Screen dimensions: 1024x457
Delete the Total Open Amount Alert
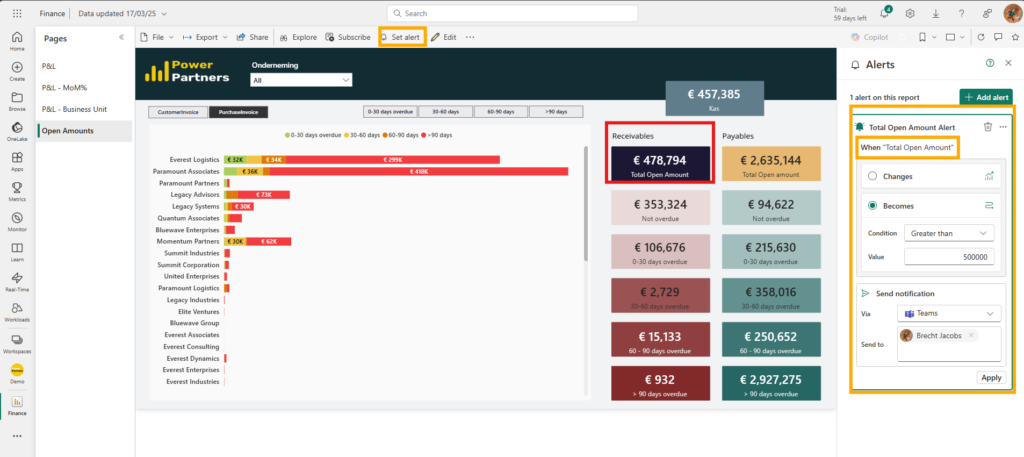pos(988,127)
